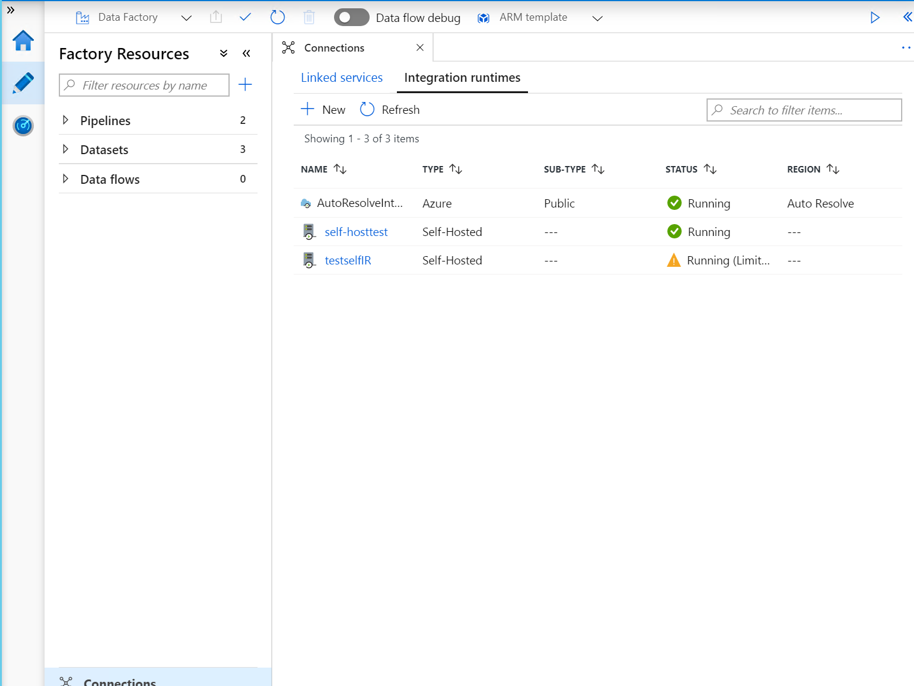Sort by SUB-TYPE column arrows
The width and height of the screenshot is (914, 686).
click(x=598, y=169)
